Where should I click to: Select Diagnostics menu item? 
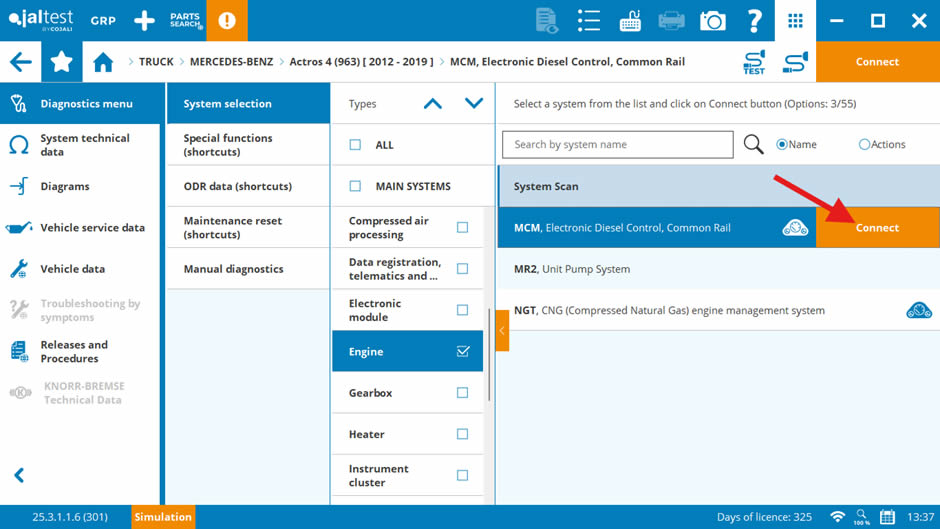click(x=81, y=104)
